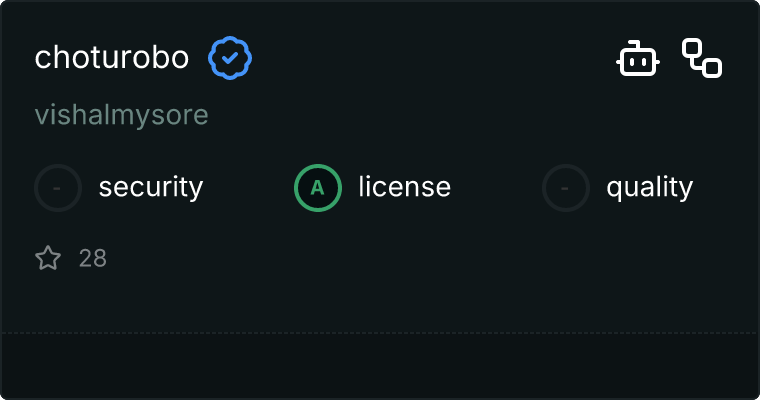Click the connected nodes workflow icon

[x=702, y=58]
